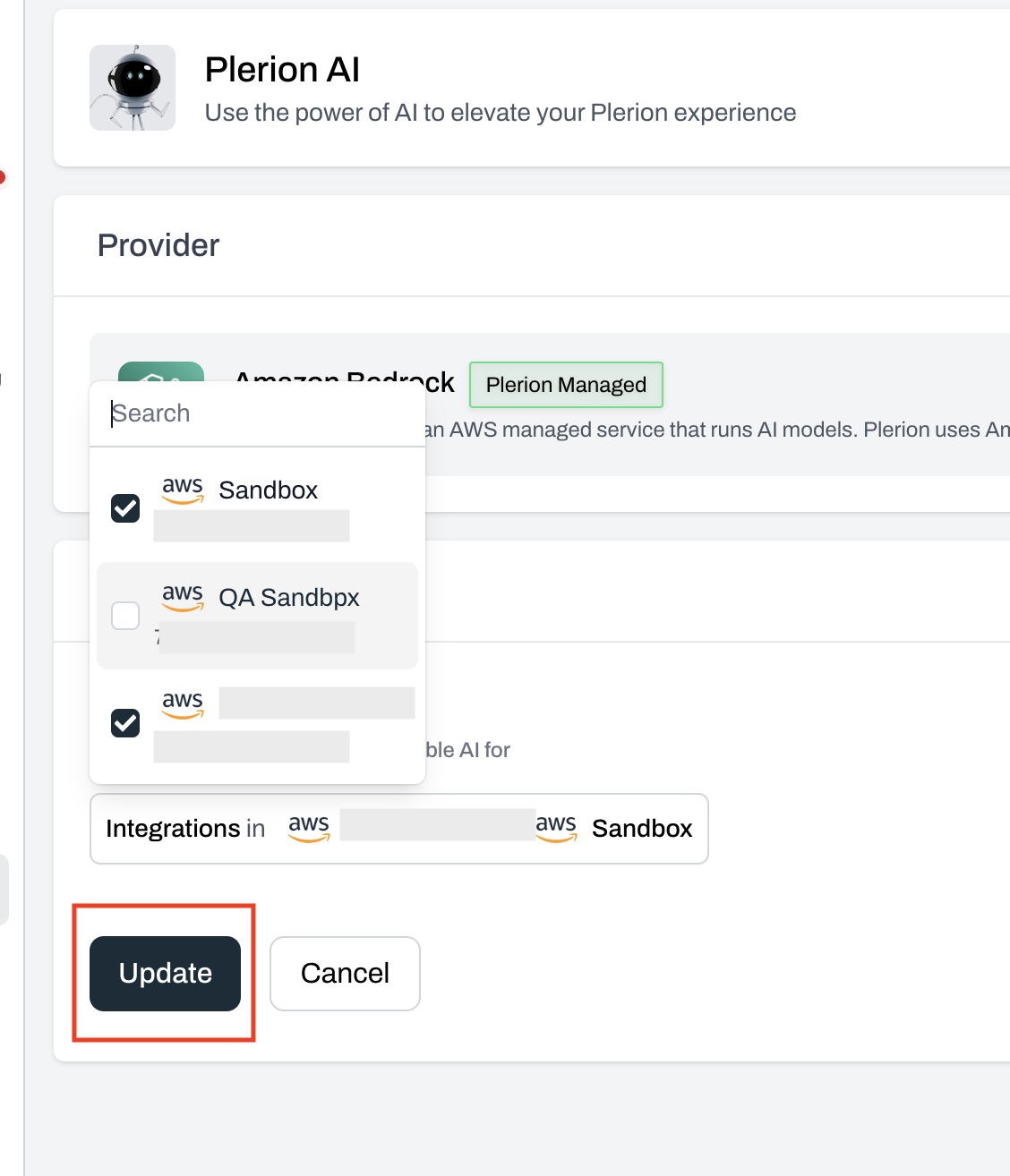Click AWS logo beside Sandbox list option
The height and width of the screenshot is (1176, 1010).
(183, 489)
